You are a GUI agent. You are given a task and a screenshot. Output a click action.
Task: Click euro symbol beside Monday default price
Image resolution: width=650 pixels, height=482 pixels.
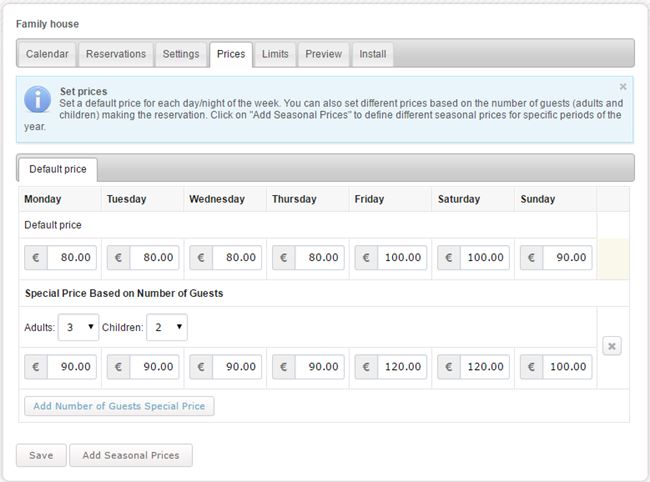coord(35,257)
